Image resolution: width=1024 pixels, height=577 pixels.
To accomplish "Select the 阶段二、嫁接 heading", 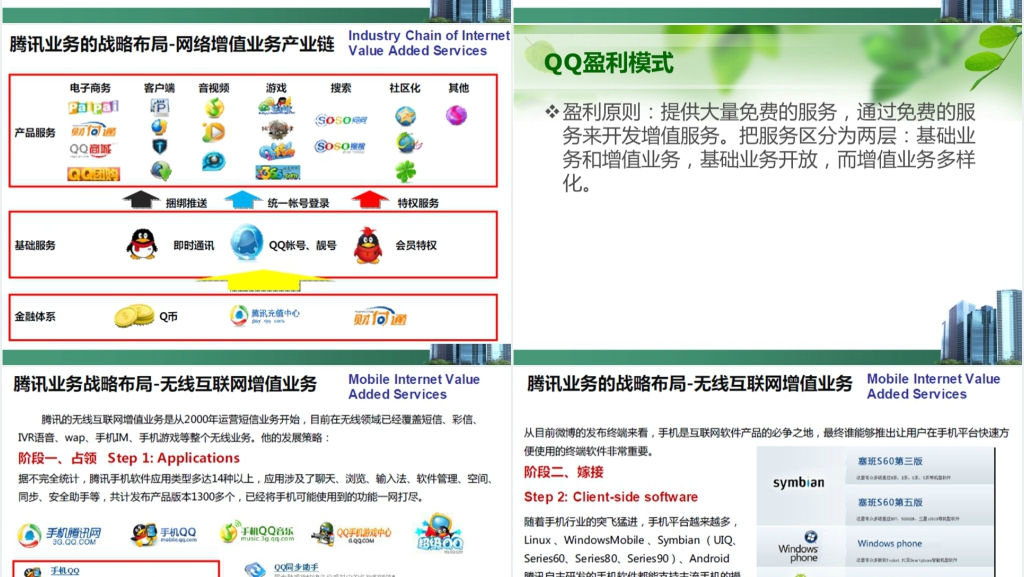I will pos(564,472).
